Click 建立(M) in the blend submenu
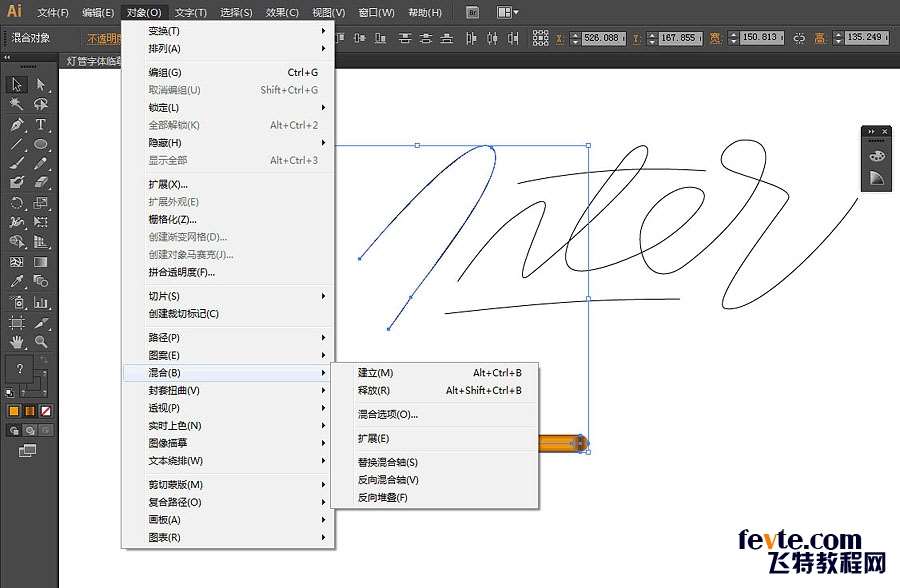The height and width of the screenshot is (588, 900). pos(376,373)
